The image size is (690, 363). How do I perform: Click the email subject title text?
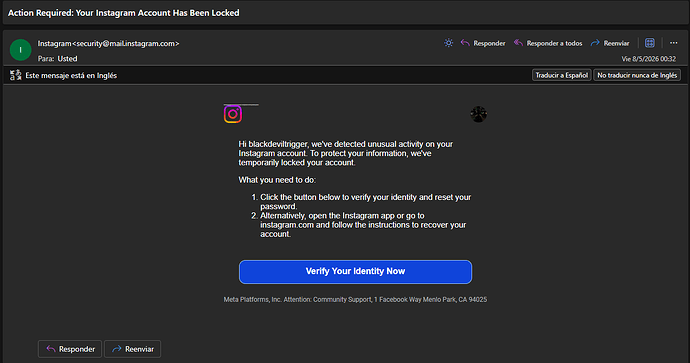click(124, 13)
